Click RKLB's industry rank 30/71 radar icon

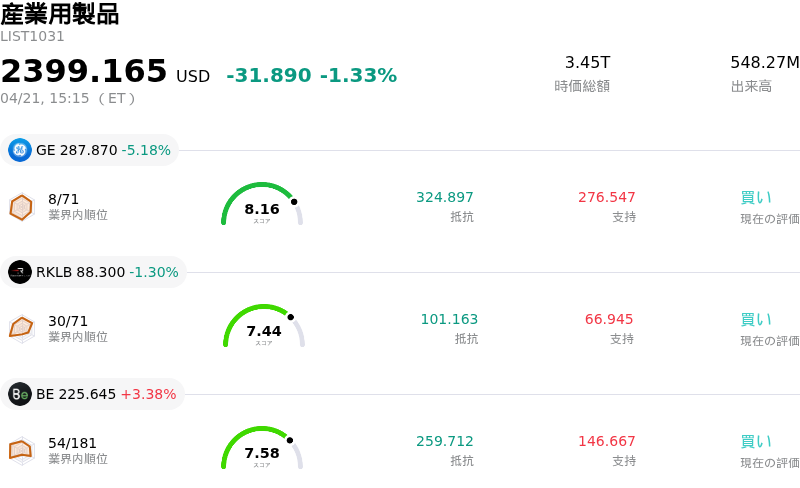(x=21, y=329)
